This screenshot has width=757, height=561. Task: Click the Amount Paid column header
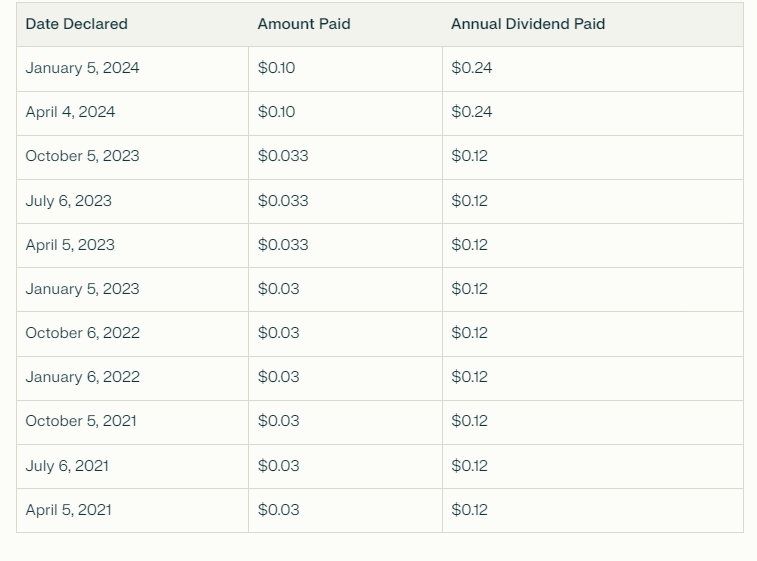304,24
